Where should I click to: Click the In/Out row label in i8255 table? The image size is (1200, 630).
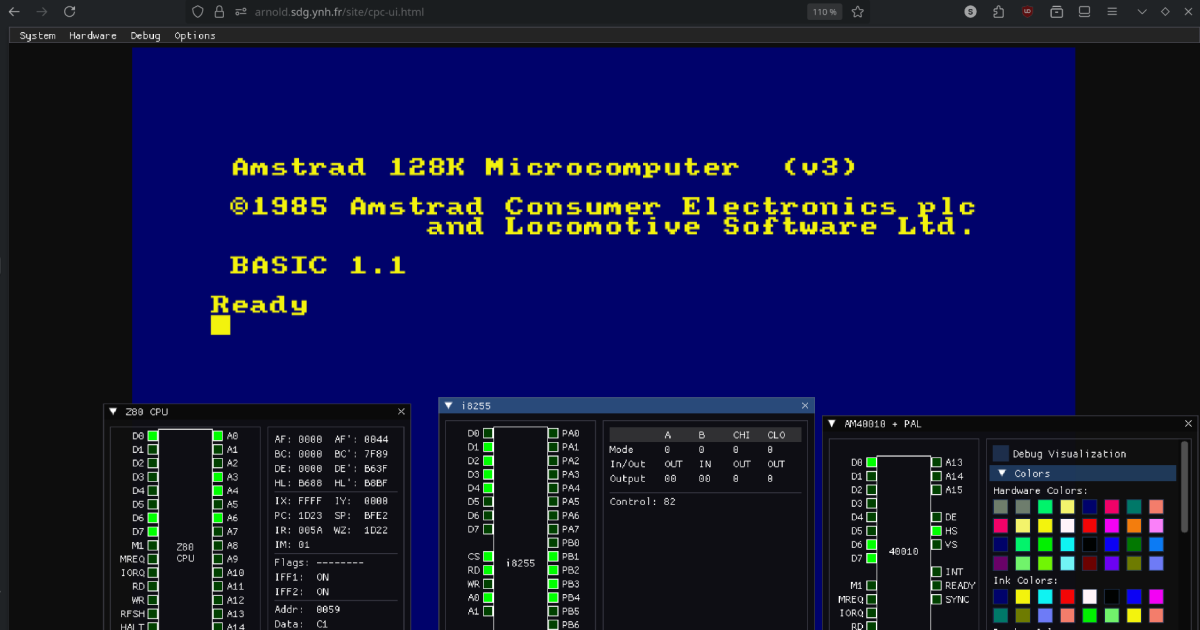(x=628, y=464)
